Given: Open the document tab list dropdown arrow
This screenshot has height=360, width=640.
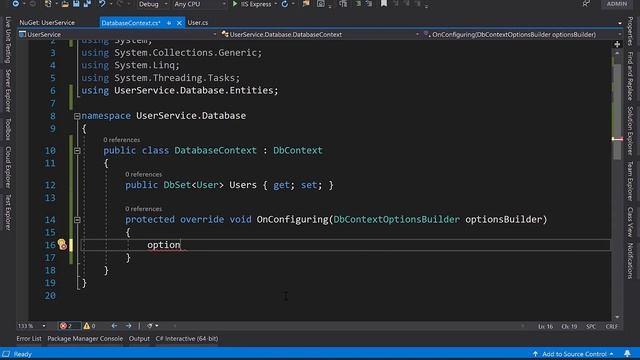Looking at the screenshot, I should (x=620, y=23).
